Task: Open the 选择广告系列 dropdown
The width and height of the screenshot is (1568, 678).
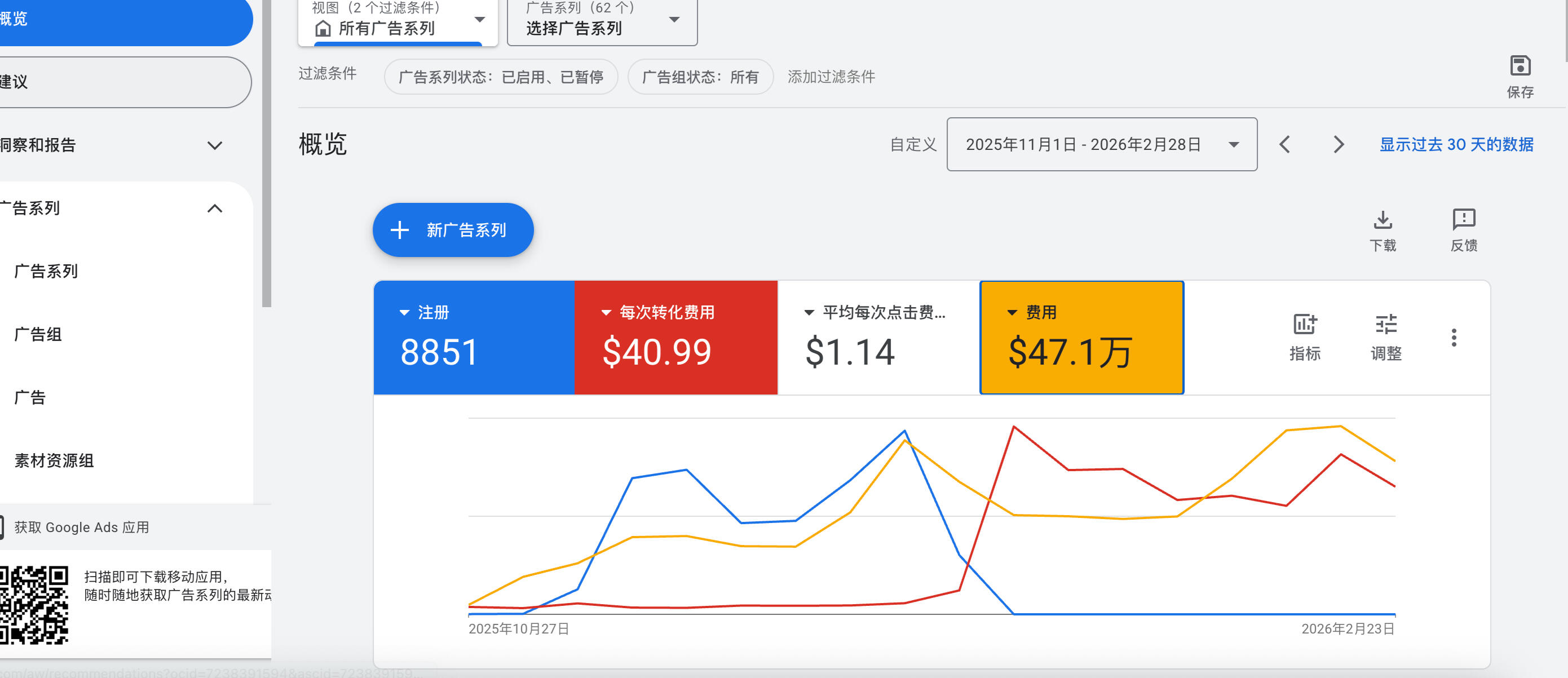Action: click(x=602, y=23)
